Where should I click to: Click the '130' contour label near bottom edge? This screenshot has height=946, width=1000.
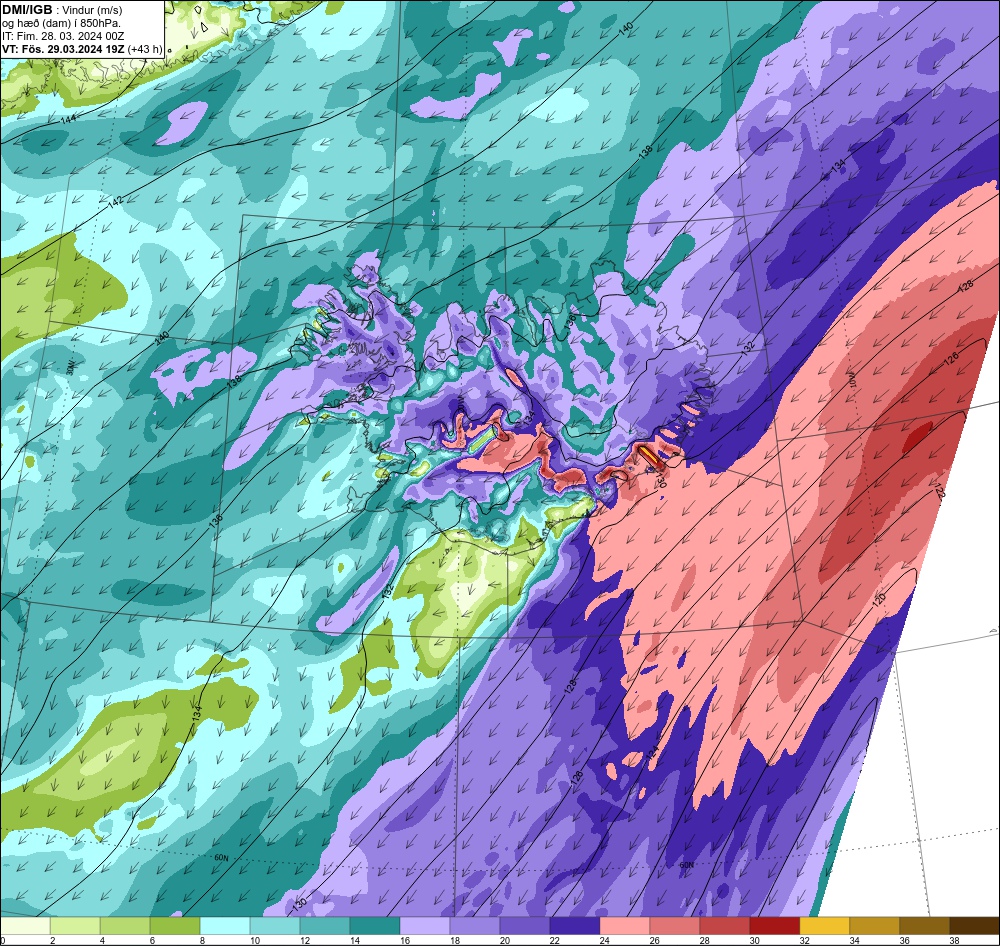tap(300, 904)
